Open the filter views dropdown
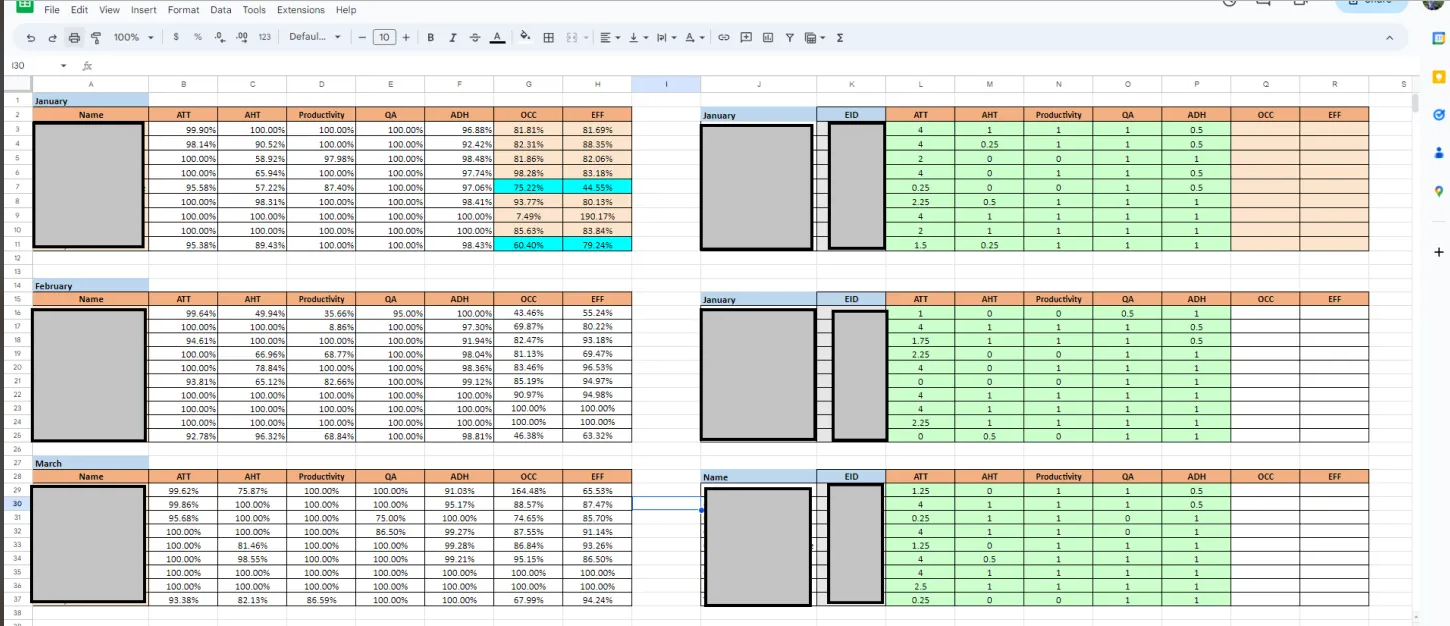Image resolution: width=1450 pixels, height=626 pixels. point(815,37)
